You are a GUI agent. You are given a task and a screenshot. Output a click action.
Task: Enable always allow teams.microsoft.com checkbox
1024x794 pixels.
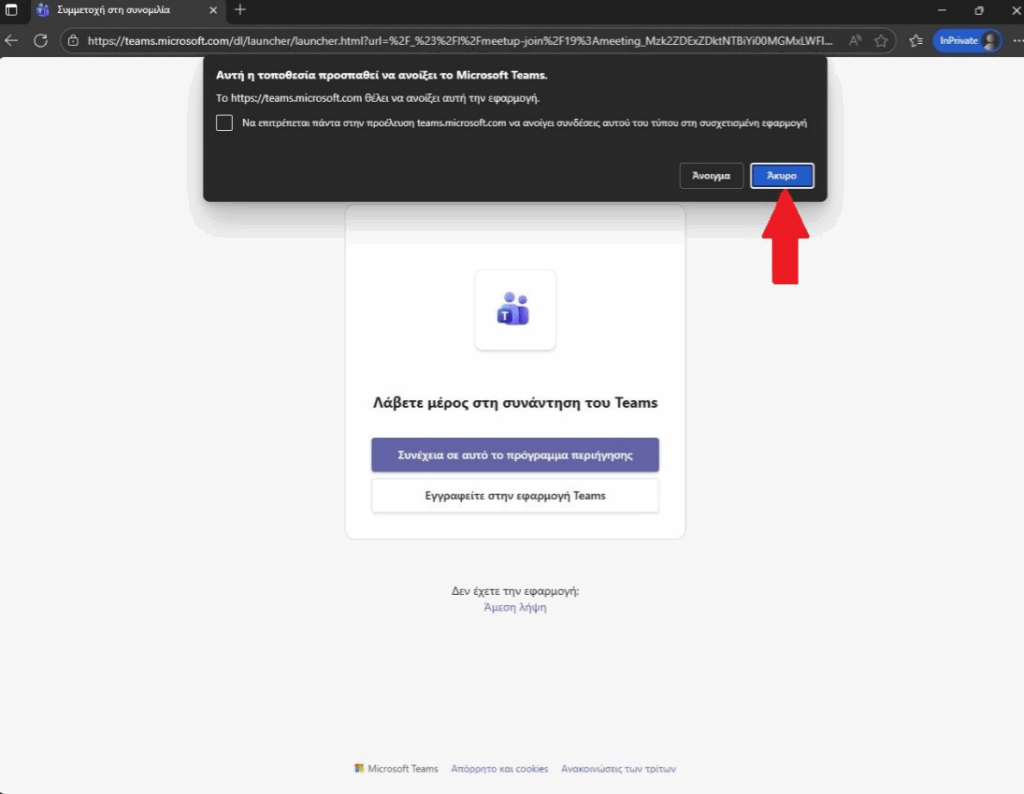[225, 123]
